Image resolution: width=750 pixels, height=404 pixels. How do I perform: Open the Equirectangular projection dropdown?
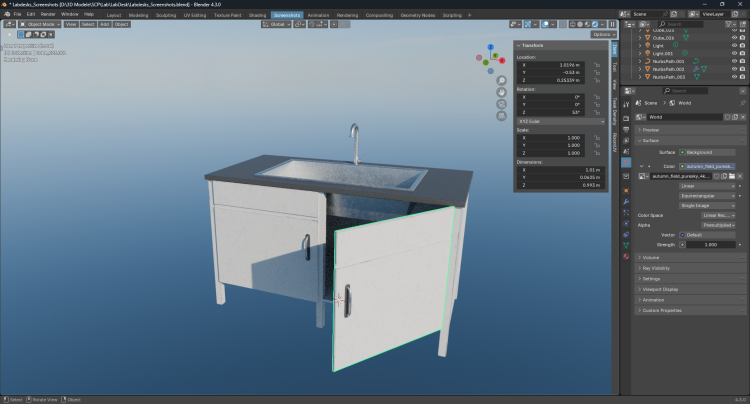tap(708, 195)
